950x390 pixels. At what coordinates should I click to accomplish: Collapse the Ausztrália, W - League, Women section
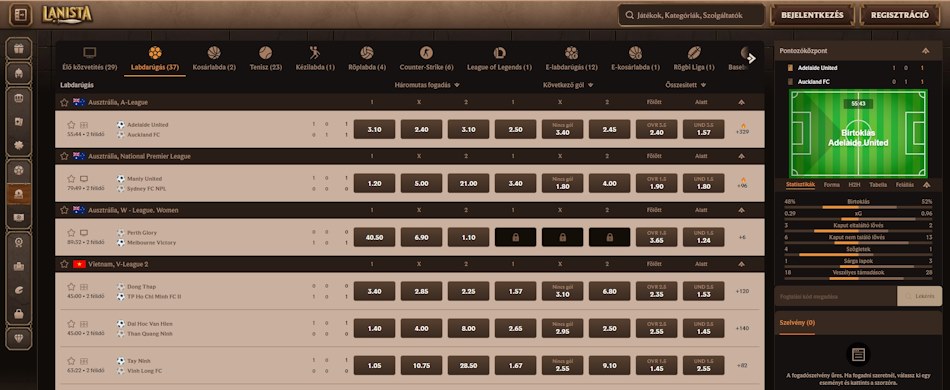[742, 210]
